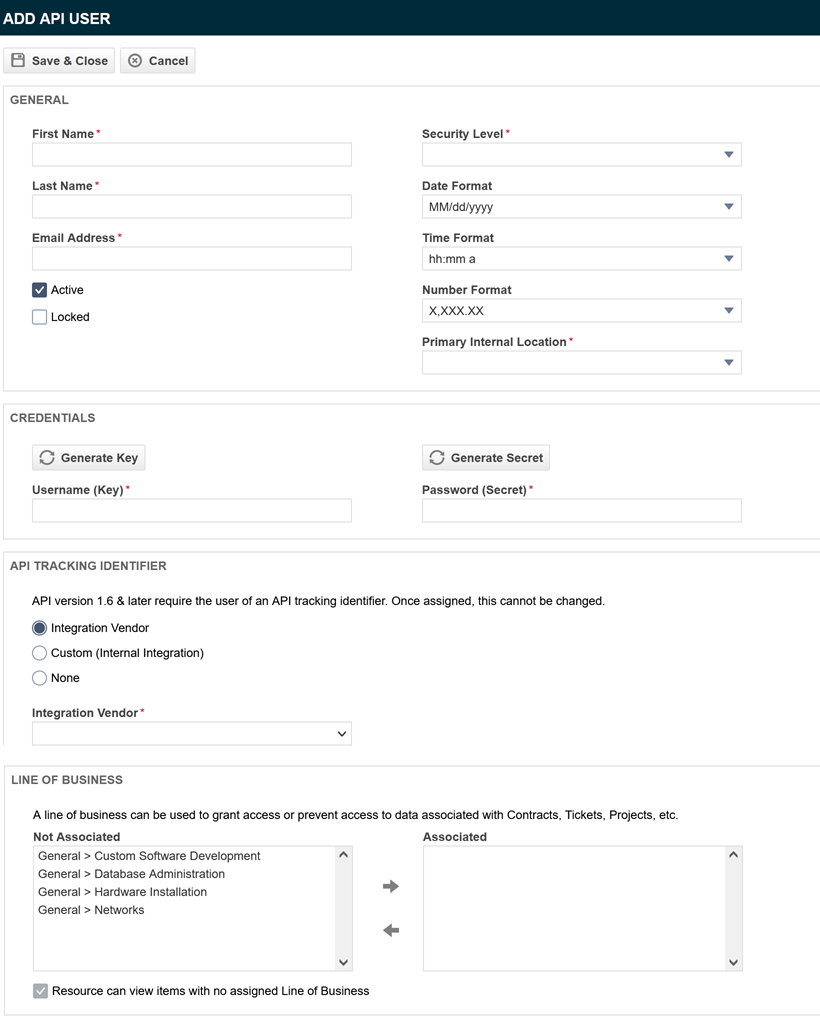Open the Integration Vendor dropdown
Viewport: 820px width, 1025px height.
point(191,734)
